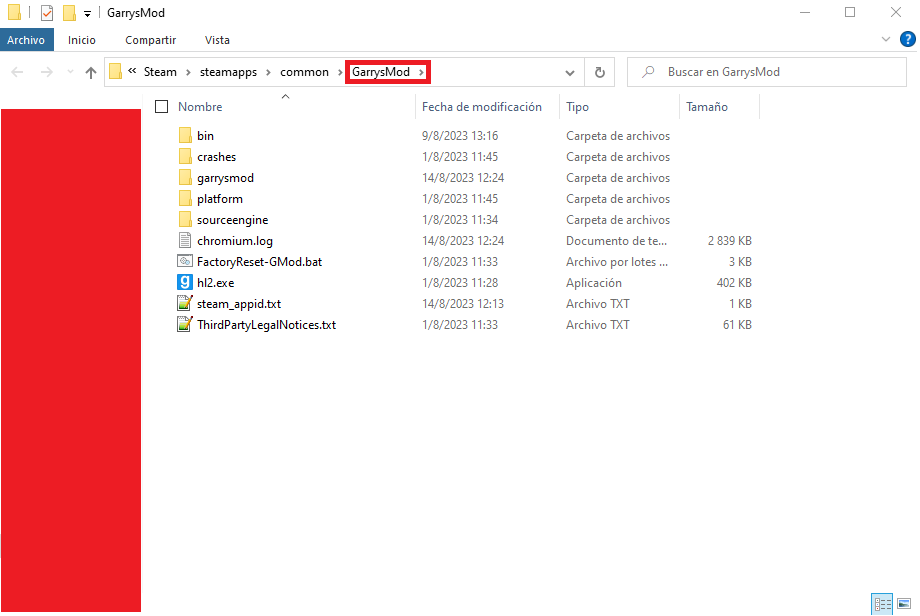Screen dimensions: 920x616
Task: Click the folder icon in address bar
Action: [x=116, y=72]
